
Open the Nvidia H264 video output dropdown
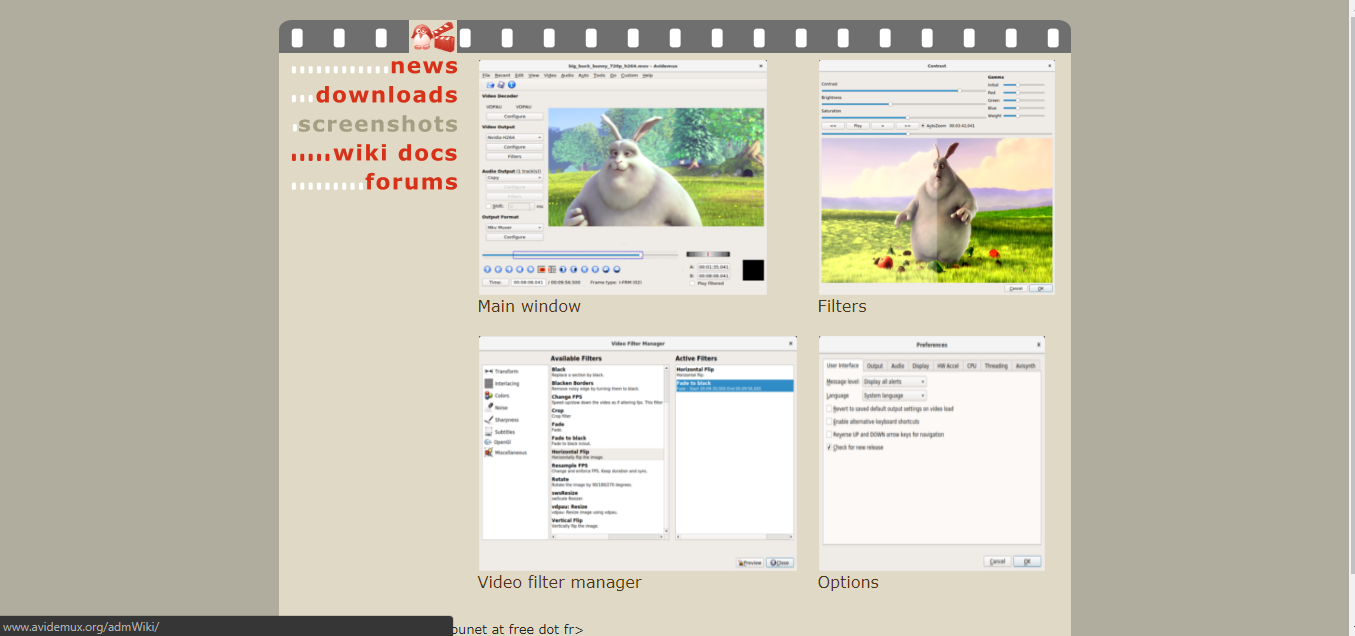[514, 137]
